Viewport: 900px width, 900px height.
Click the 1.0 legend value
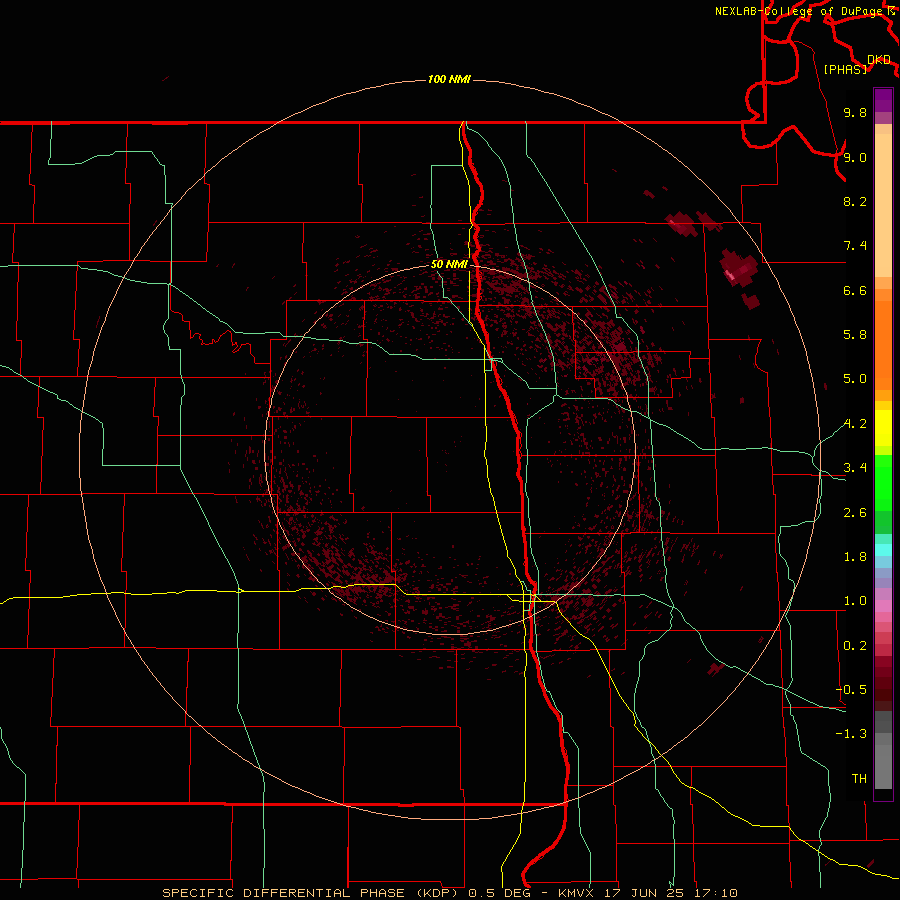coord(855,601)
